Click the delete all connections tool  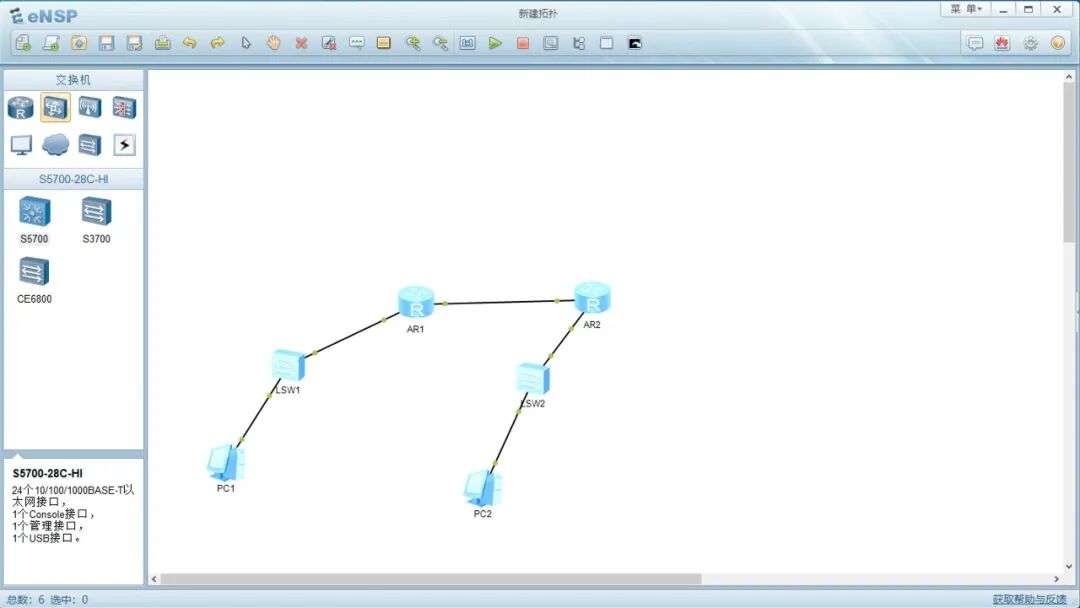click(x=329, y=43)
